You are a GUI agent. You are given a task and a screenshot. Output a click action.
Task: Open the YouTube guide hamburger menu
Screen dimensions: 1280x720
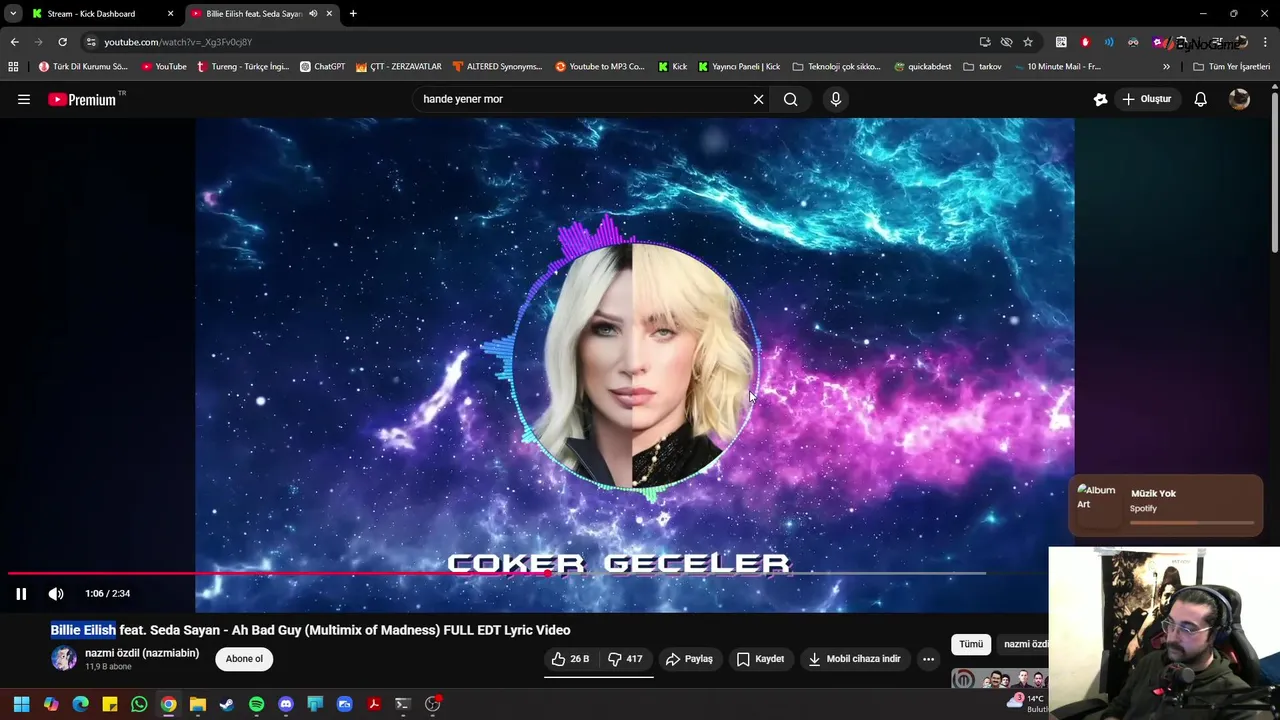(x=24, y=99)
